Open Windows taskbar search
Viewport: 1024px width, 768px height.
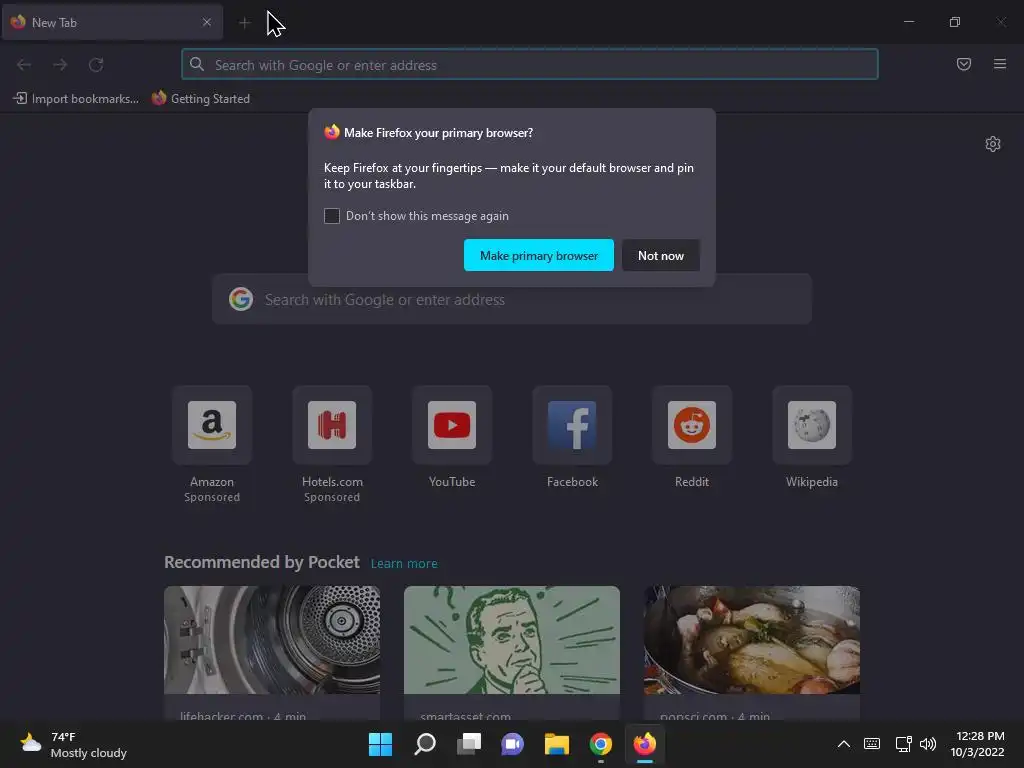pyautogui.click(x=424, y=744)
